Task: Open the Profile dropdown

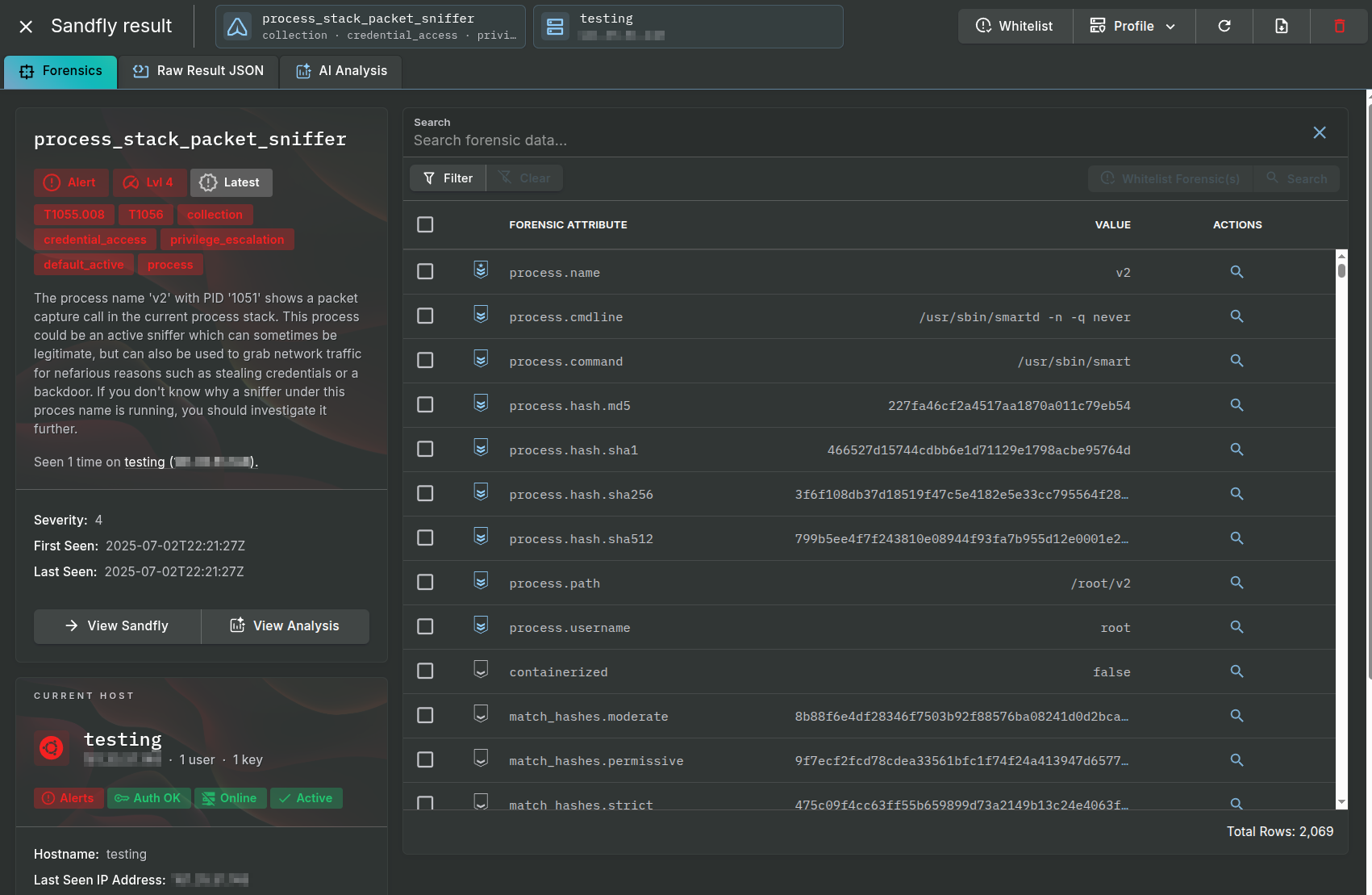Action: [1134, 26]
